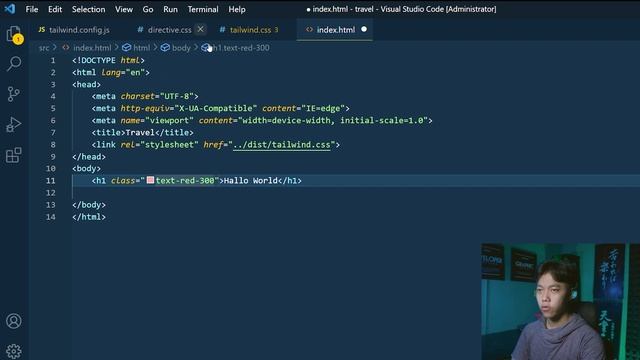Open the Explorer view in the activity bar
The width and height of the screenshot is (640, 360).
14,34
